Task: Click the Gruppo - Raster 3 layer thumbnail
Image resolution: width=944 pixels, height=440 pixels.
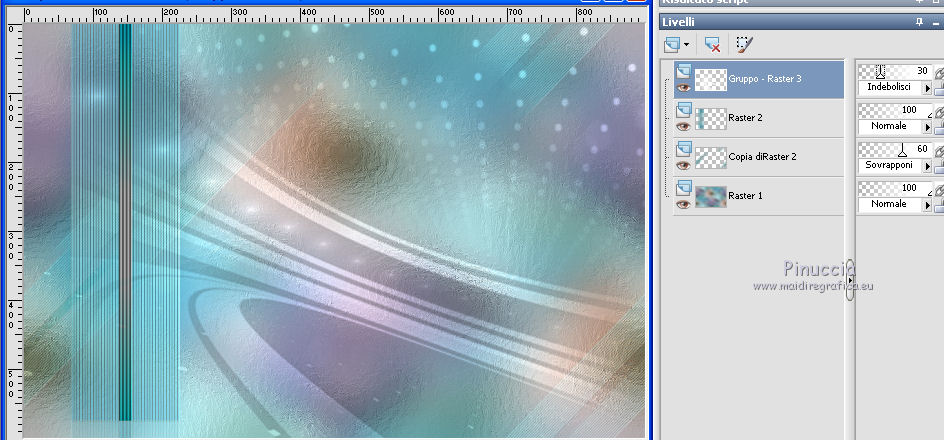Action: [x=711, y=80]
